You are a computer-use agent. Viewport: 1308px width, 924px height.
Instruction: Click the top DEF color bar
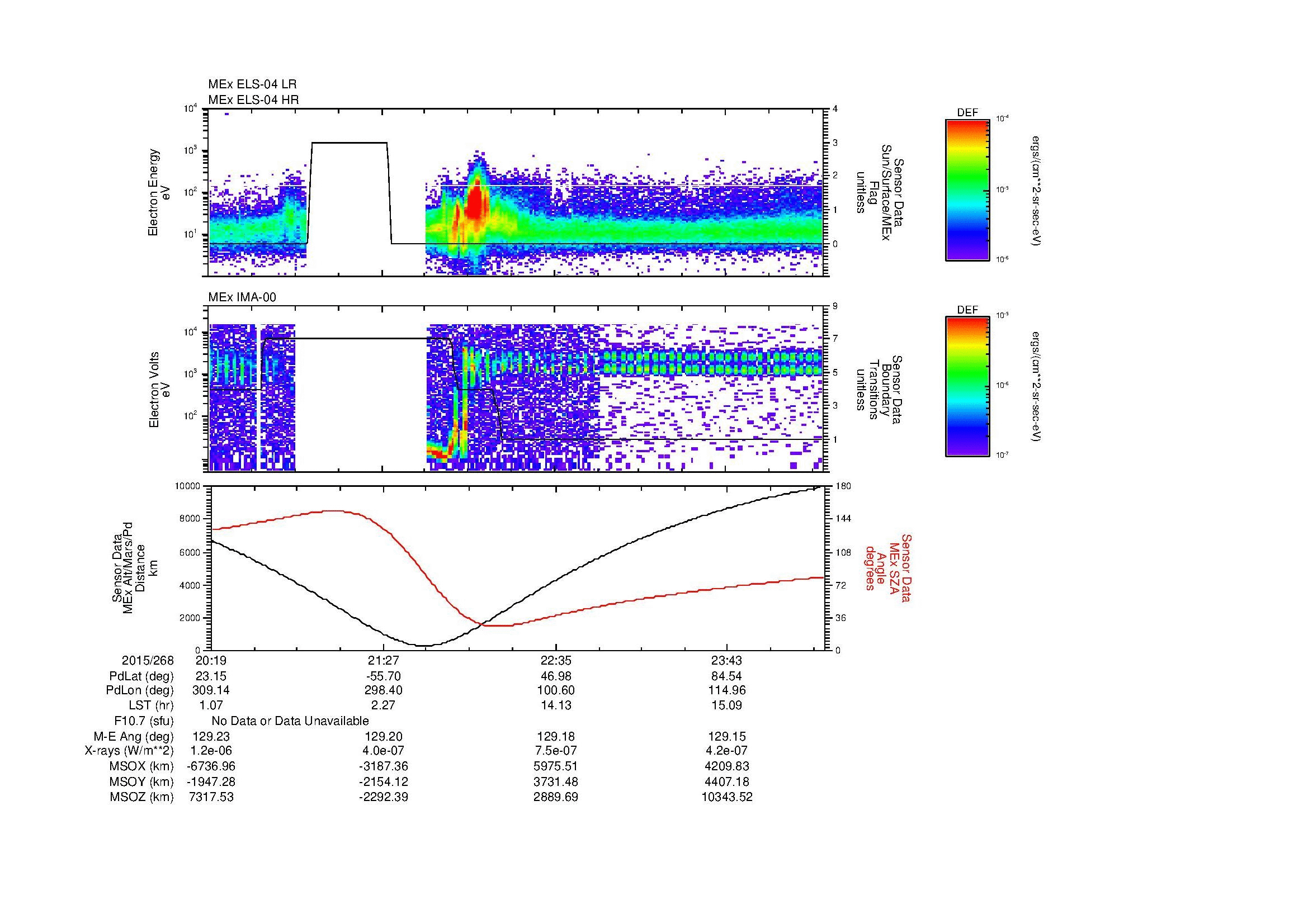click(967, 189)
